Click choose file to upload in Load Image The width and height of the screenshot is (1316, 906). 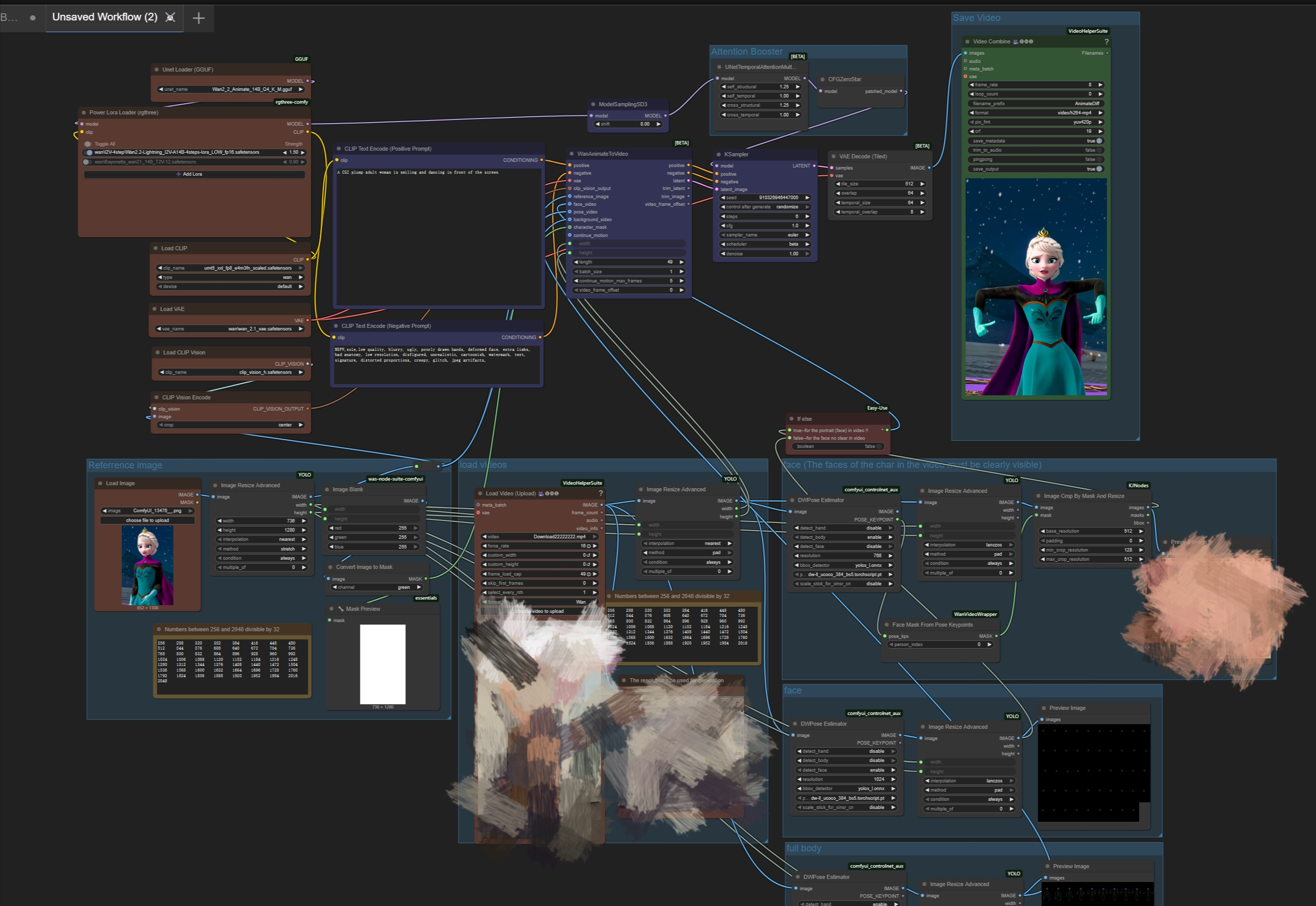click(148, 520)
